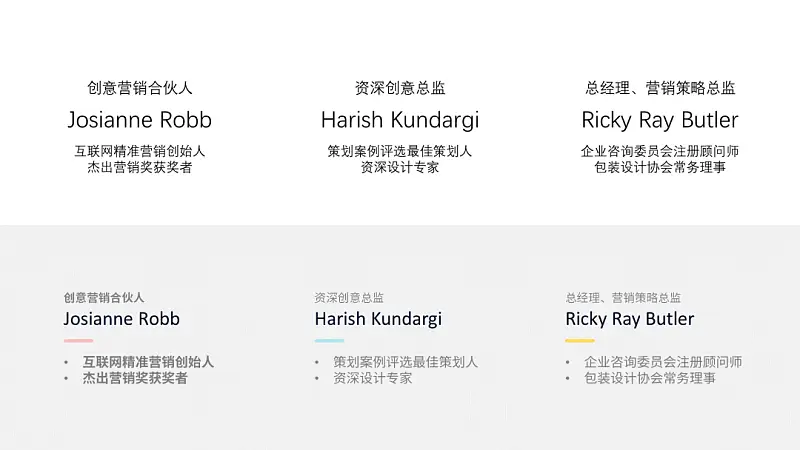Select the small gray 资深创意总监 label
This screenshot has height=450, width=800.
click(x=349, y=297)
